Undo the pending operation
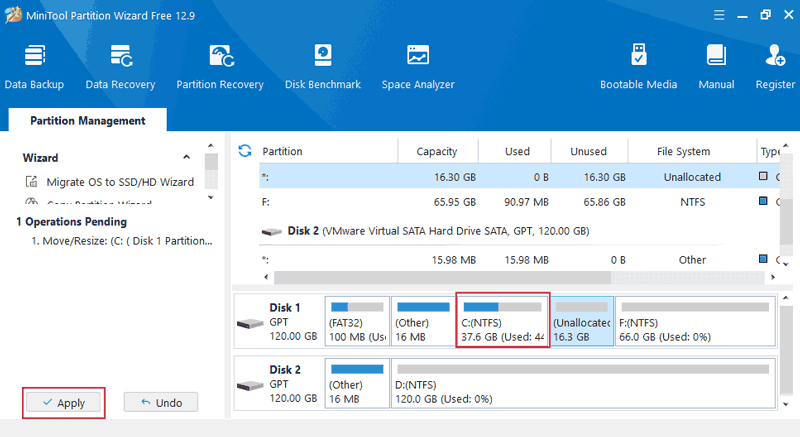This screenshot has width=800, height=437. [x=160, y=403]
